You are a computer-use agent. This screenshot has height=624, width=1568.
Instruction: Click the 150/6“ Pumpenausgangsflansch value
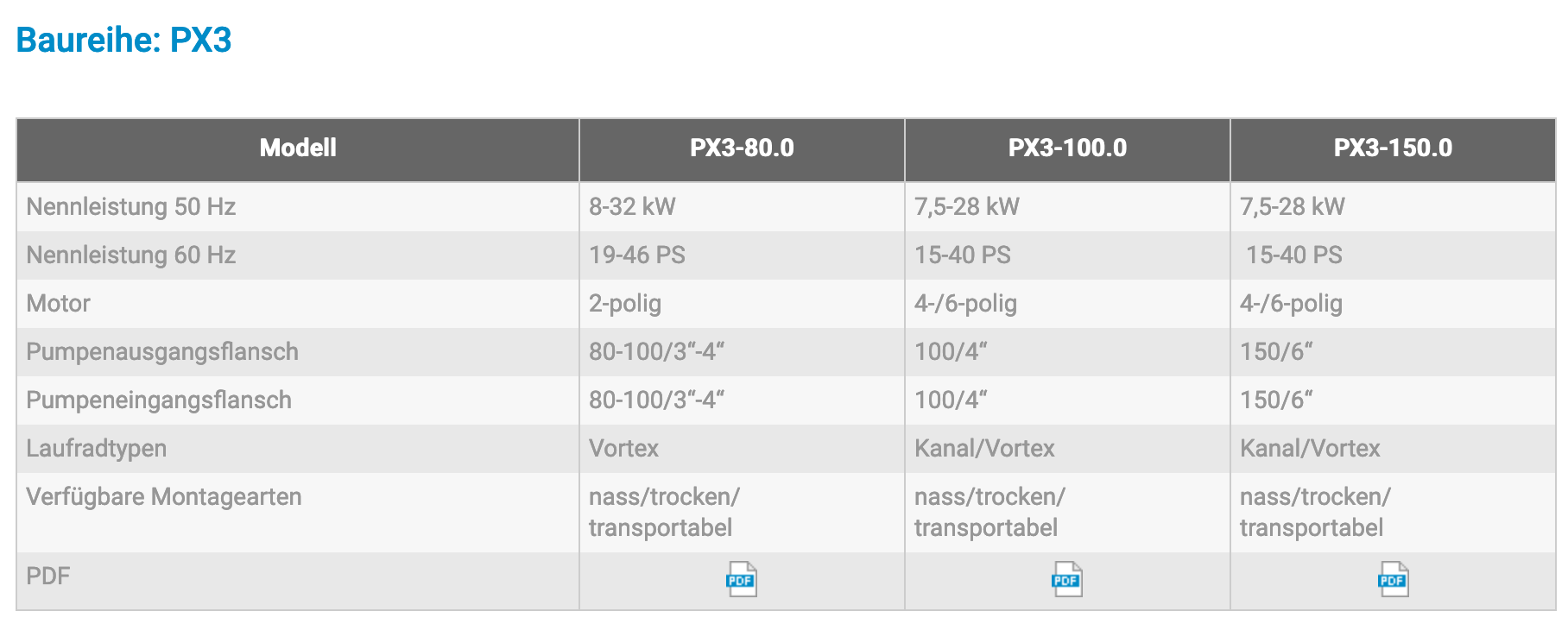(1276, 352)
